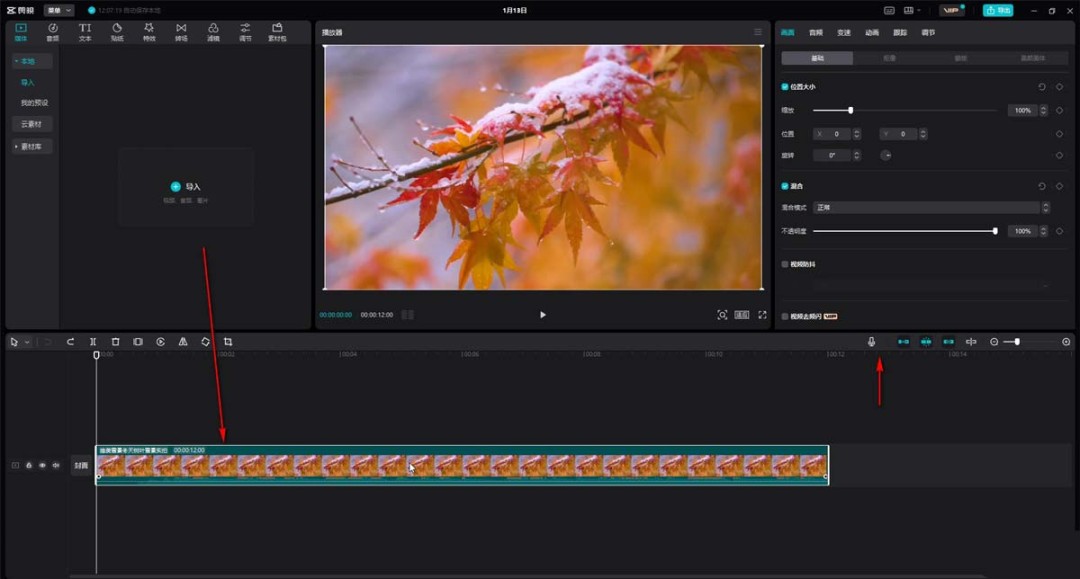Select the split clip tool in timeline toolbar

pyautogui.click(x=93, y=342)
